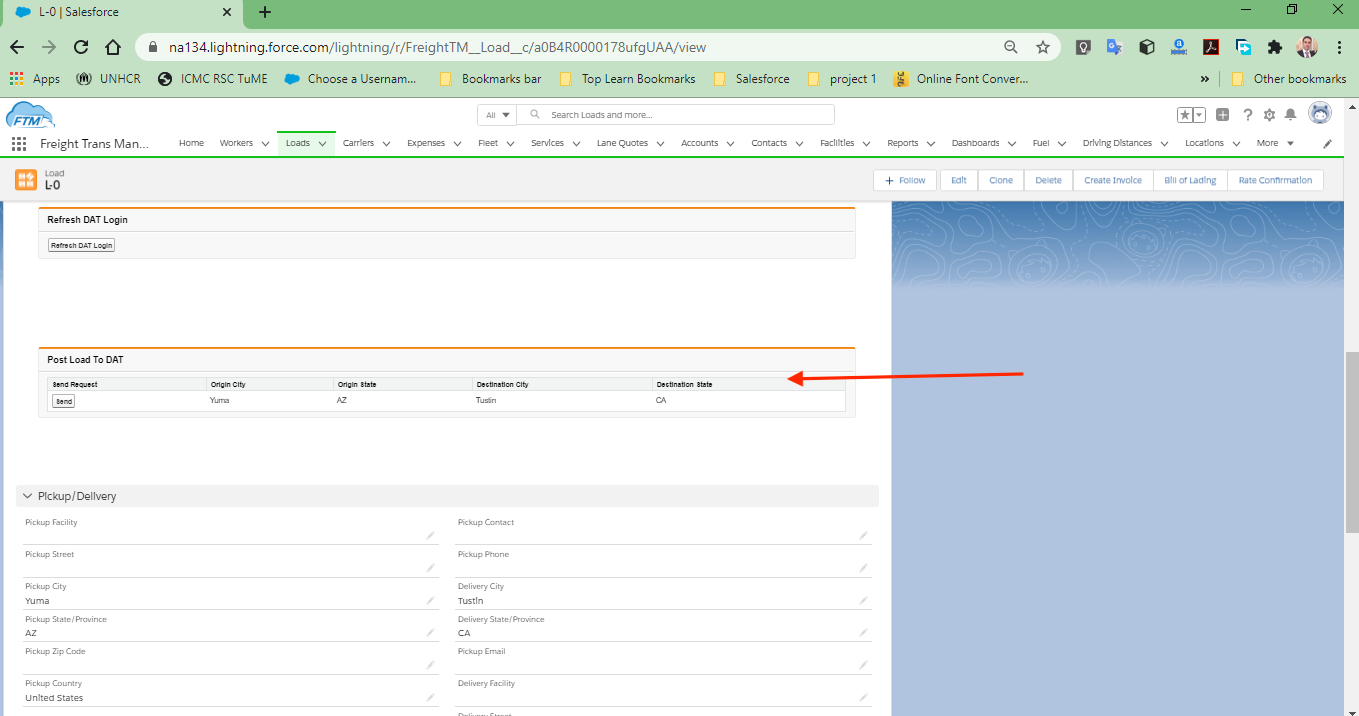Open a new browser tab
The height and width of the screenshot is (716, 1359).
click(265, 12)
